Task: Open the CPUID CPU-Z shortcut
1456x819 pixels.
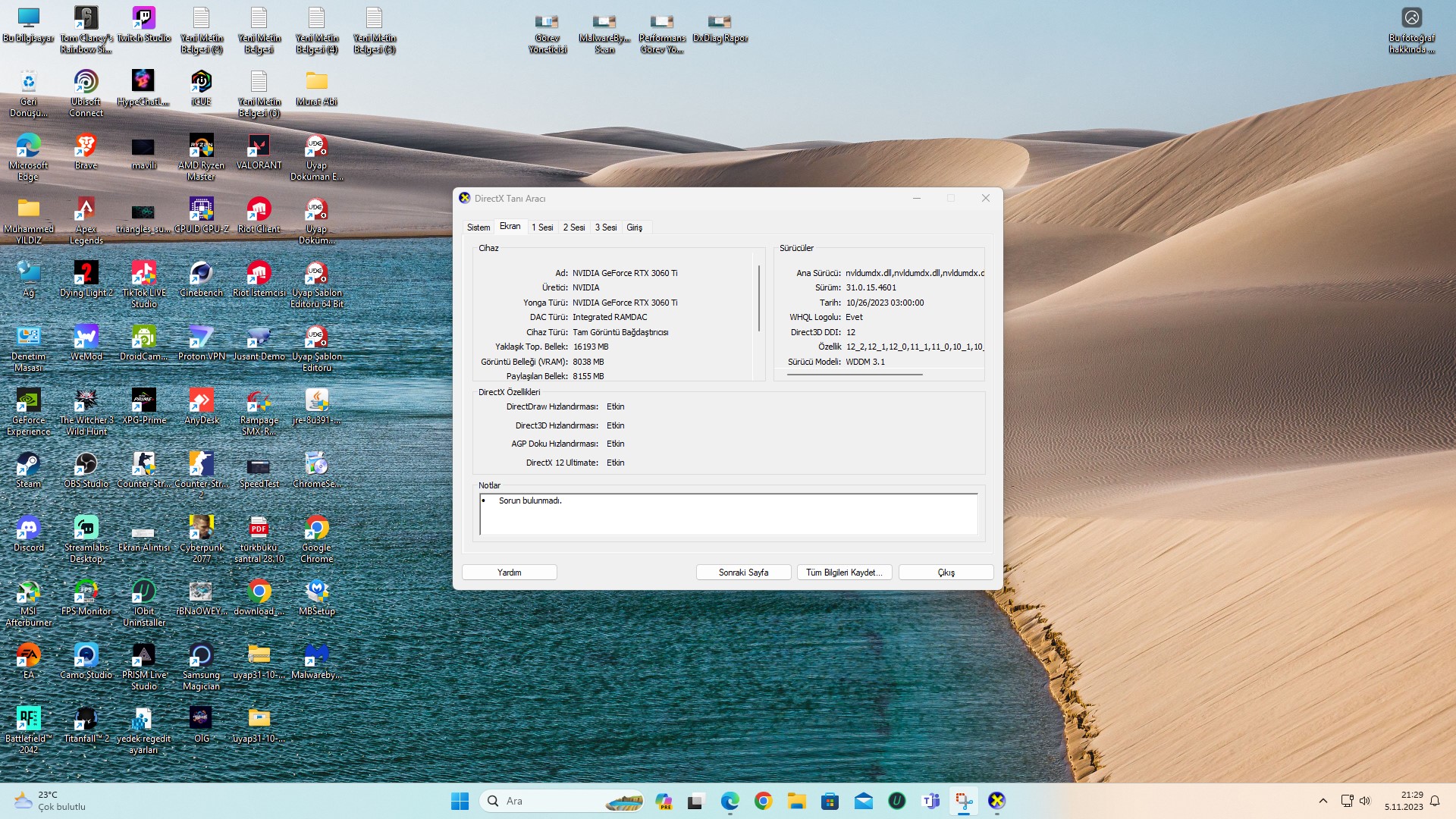Action: pyautogui.click(x=201, y=210)
